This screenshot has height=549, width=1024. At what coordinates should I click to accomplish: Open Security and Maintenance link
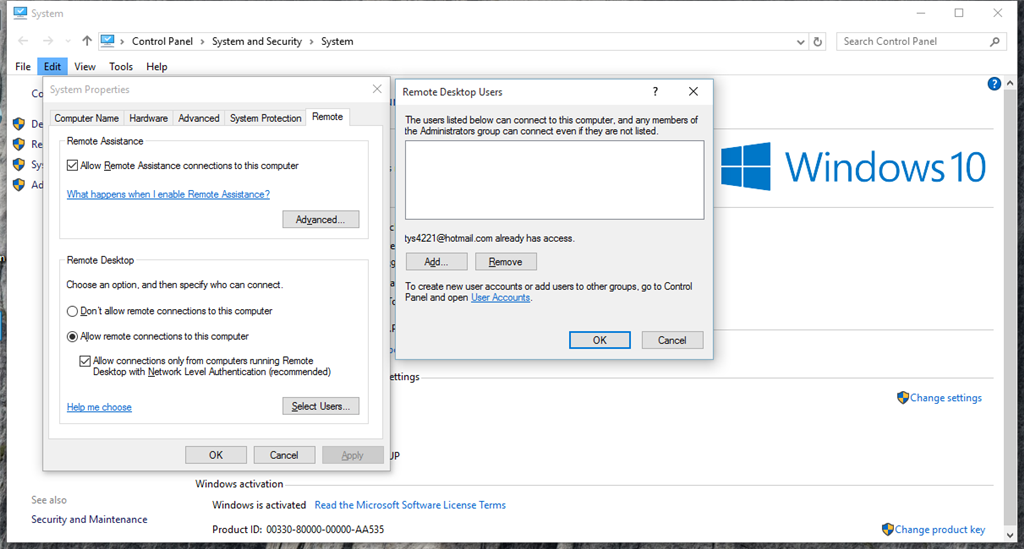(89, 520)
